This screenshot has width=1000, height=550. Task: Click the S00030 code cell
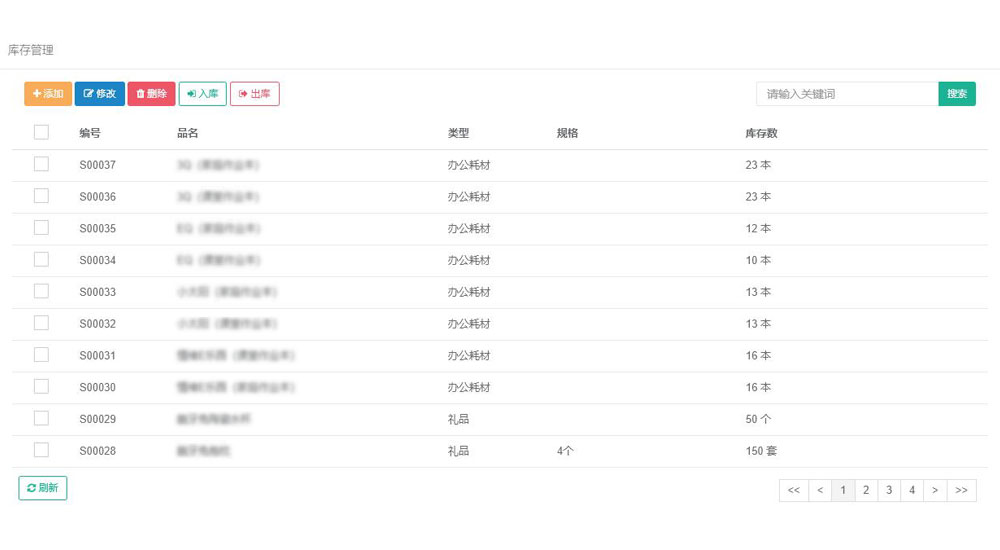98,387
